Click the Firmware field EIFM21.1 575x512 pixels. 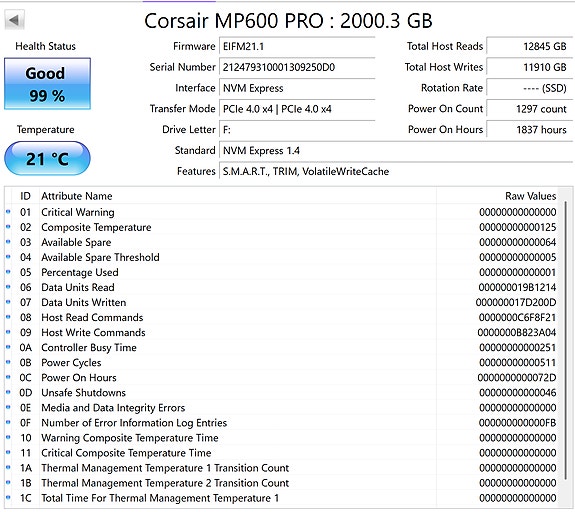297,47
